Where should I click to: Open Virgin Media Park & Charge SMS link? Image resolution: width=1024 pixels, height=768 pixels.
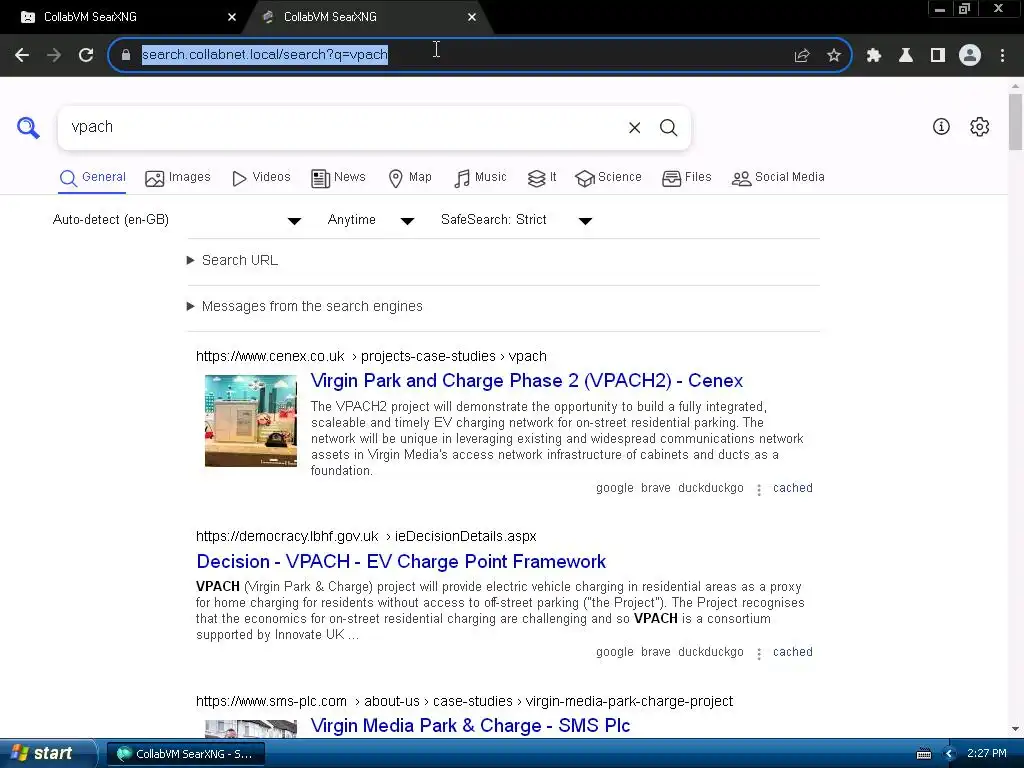(x=470, y=726)
